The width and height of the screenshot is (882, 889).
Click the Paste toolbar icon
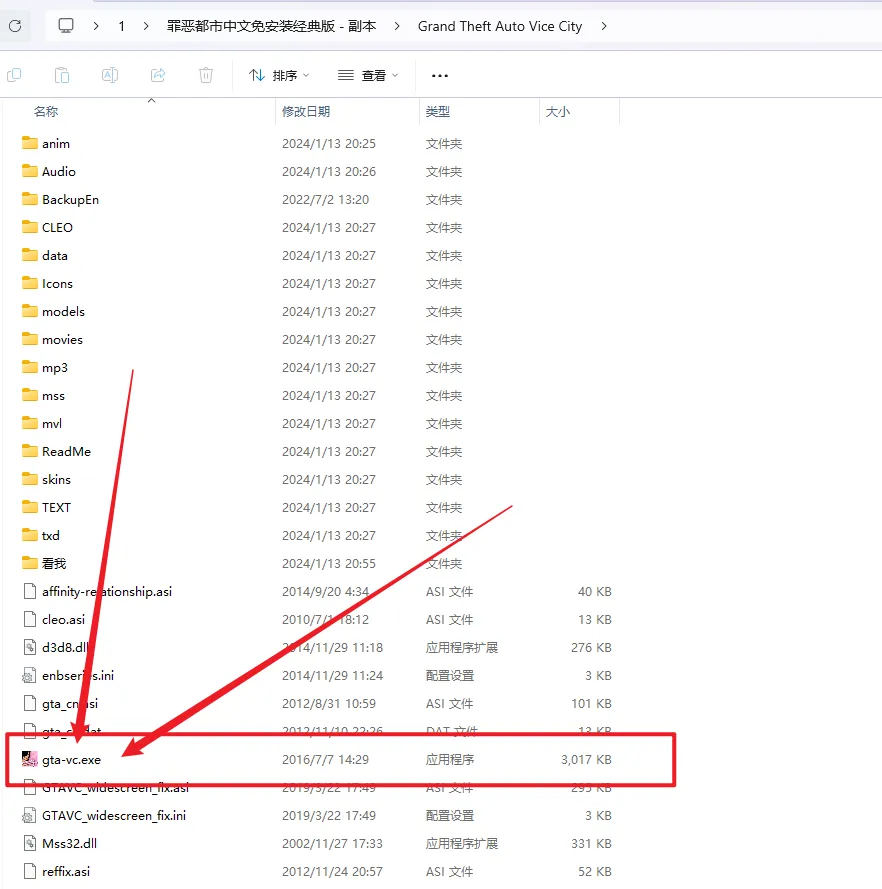click(62, 75)
